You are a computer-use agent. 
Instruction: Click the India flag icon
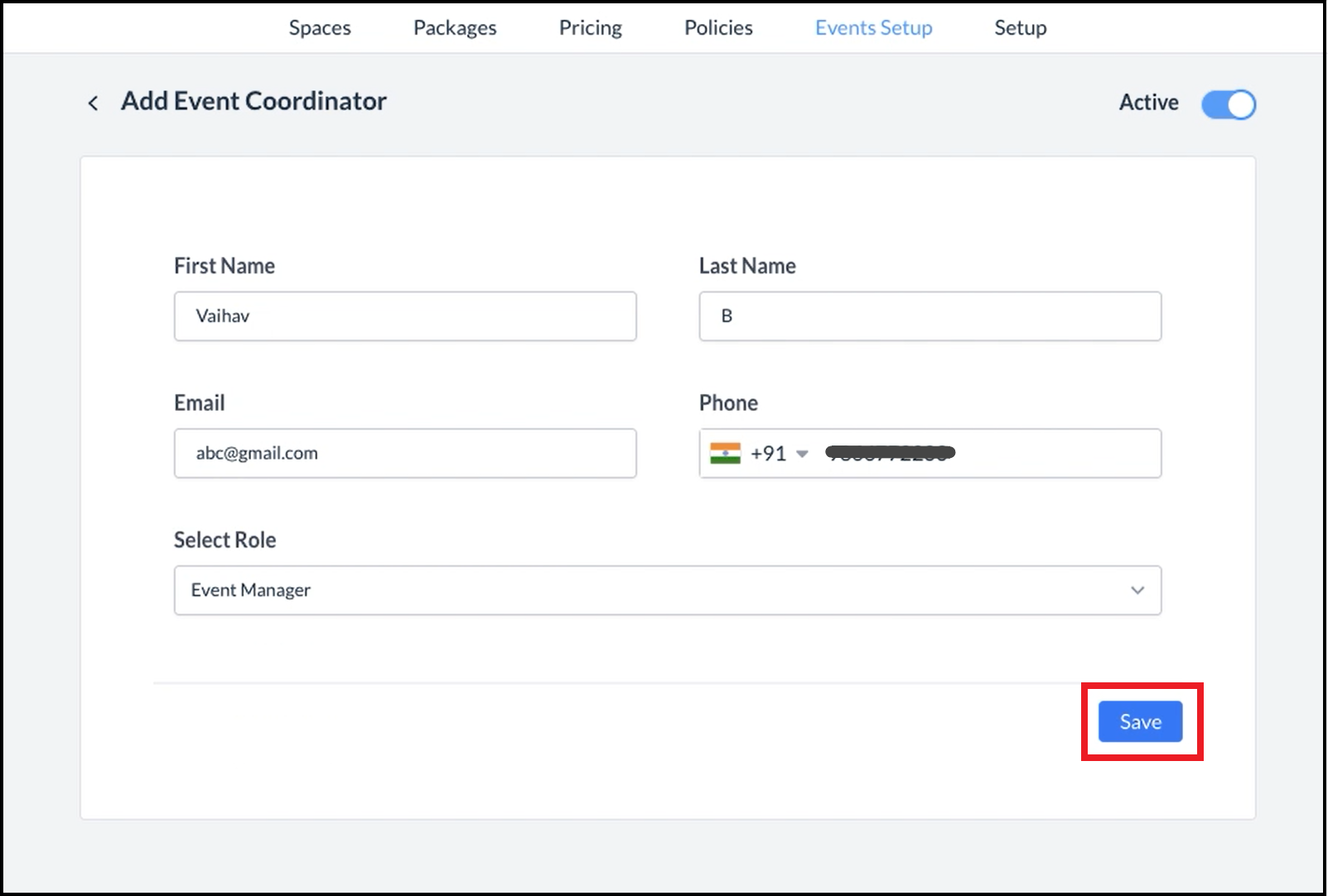pyautogui.click(x=725, y=453)
